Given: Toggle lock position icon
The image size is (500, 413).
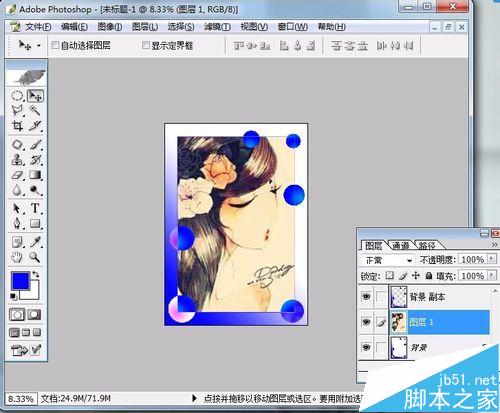Looking at the screenshot, I should pos(416,275).
